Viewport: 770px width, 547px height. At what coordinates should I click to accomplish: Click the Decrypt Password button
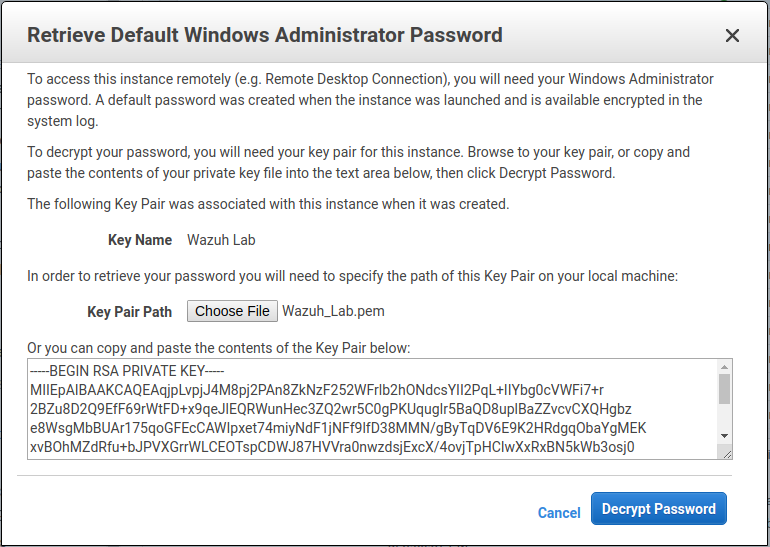click(x=659, y=509)
